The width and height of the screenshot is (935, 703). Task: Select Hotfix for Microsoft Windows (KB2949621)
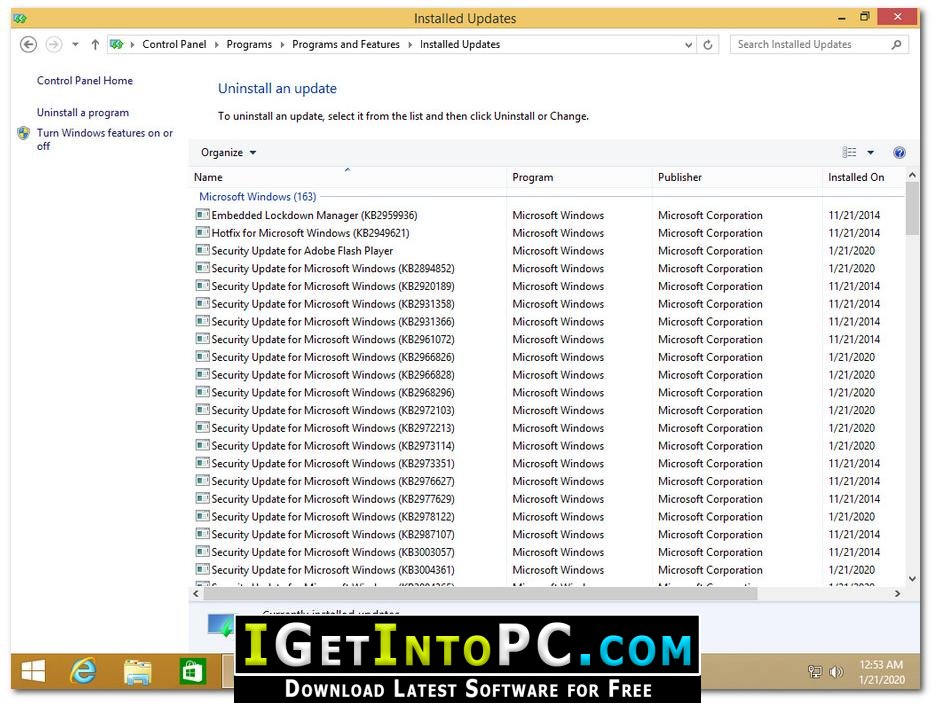click(546, 233)
